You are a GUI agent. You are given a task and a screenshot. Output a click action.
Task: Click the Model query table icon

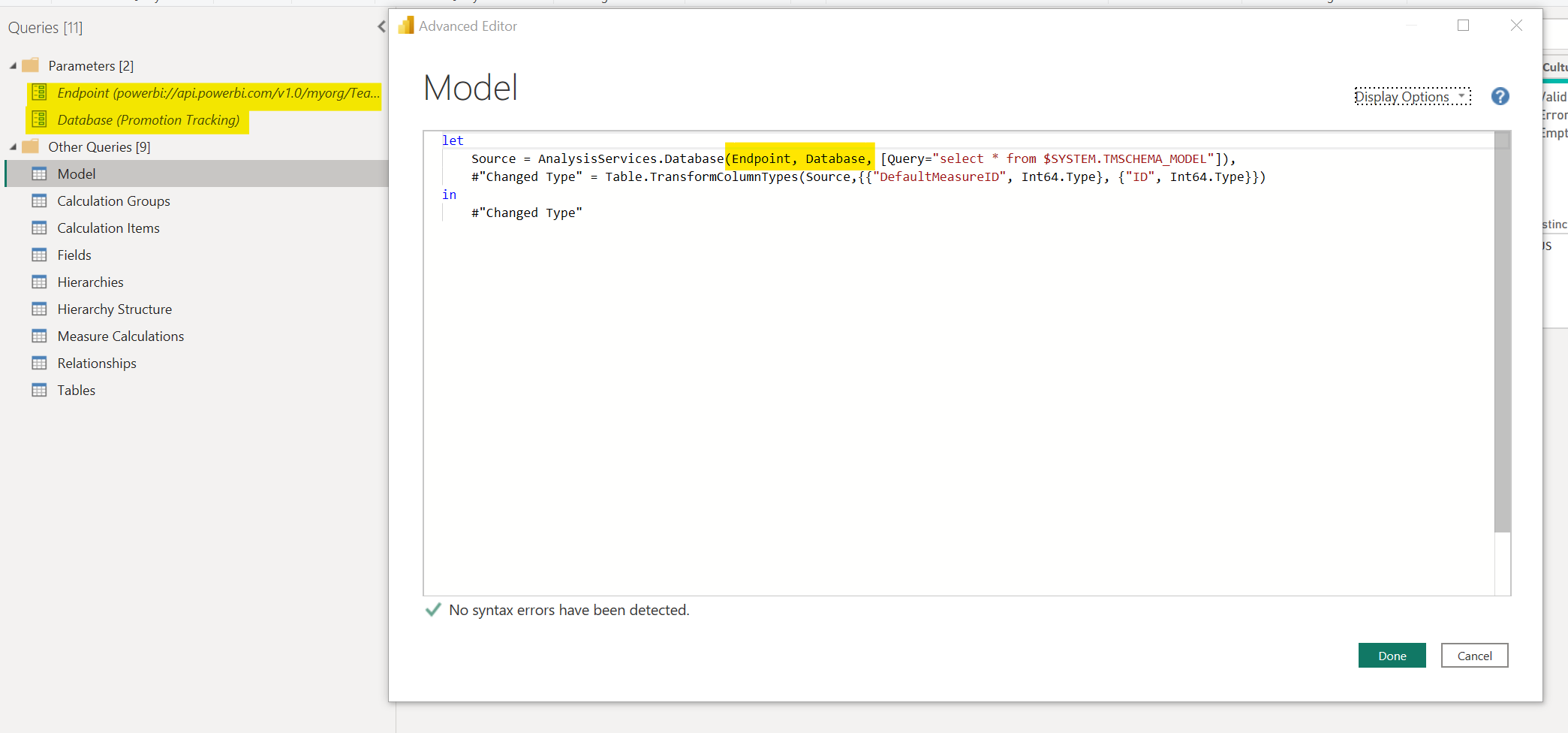(x=39, y=174)
